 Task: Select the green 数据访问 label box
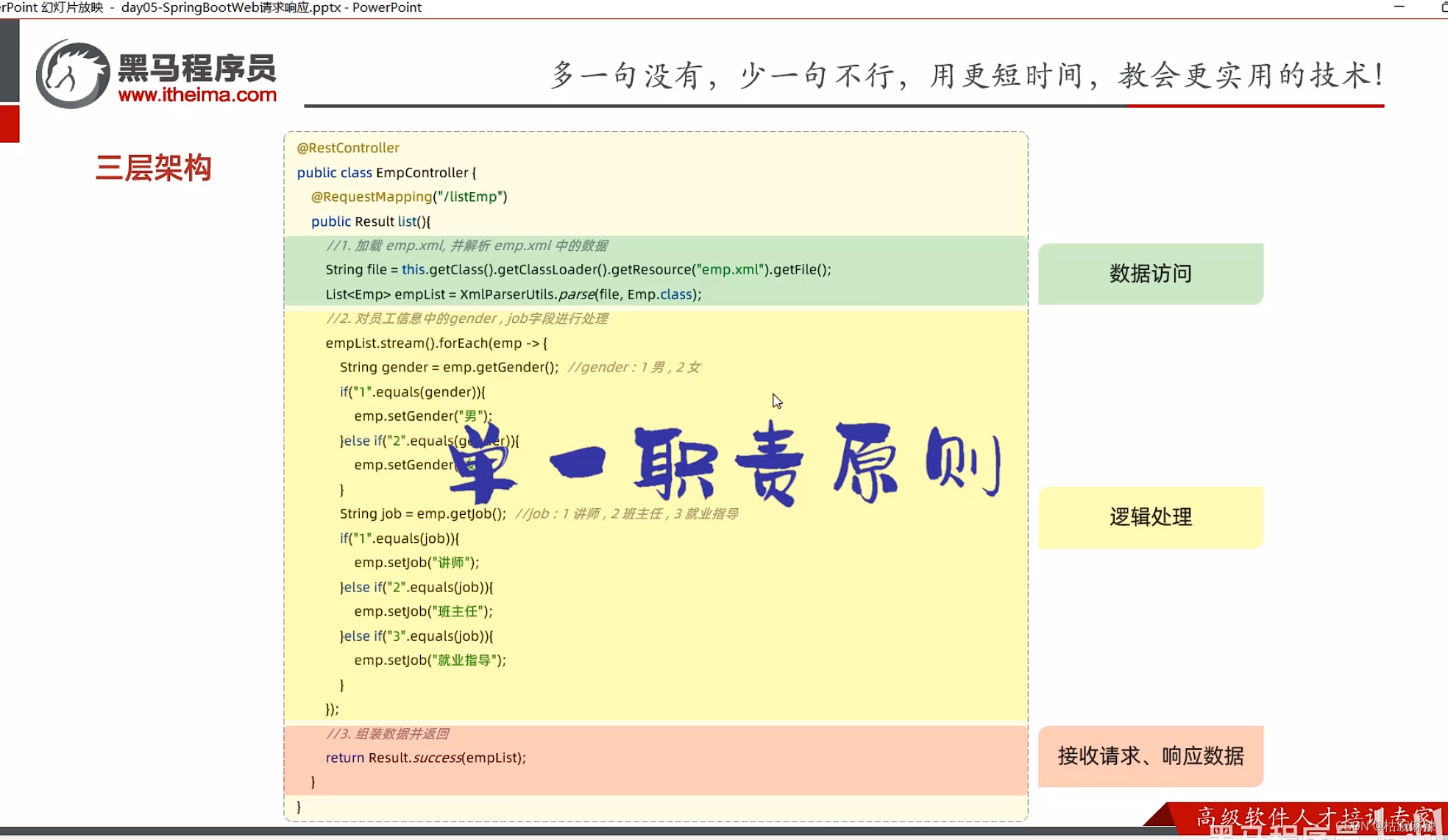click(x=1150, y=274)
